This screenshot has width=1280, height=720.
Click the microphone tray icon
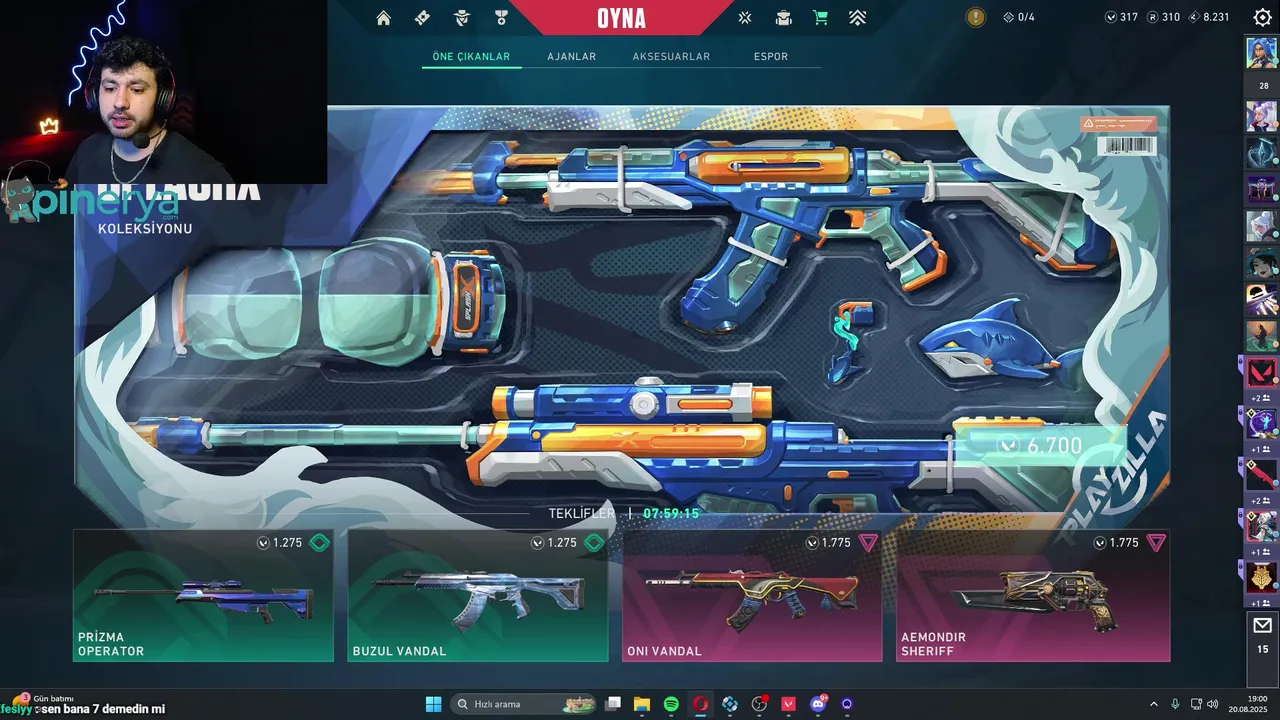1175,704
